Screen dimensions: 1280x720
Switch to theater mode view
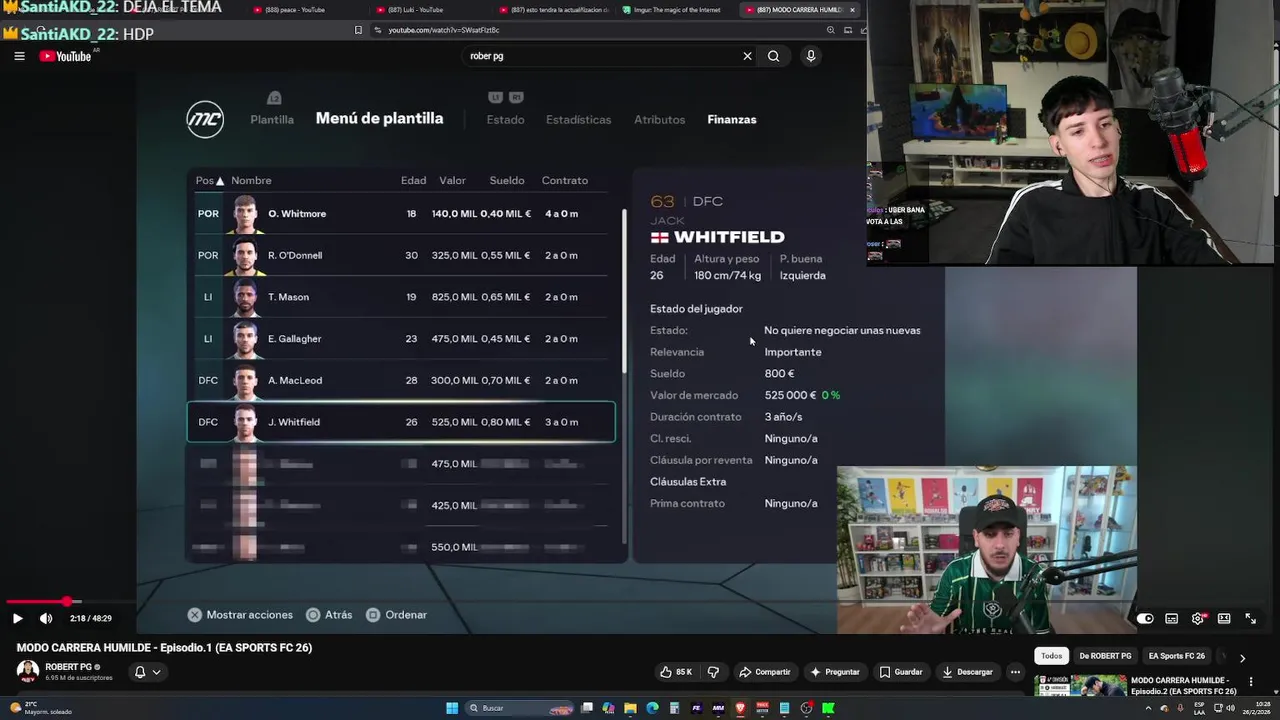(x=1224, y=618)
